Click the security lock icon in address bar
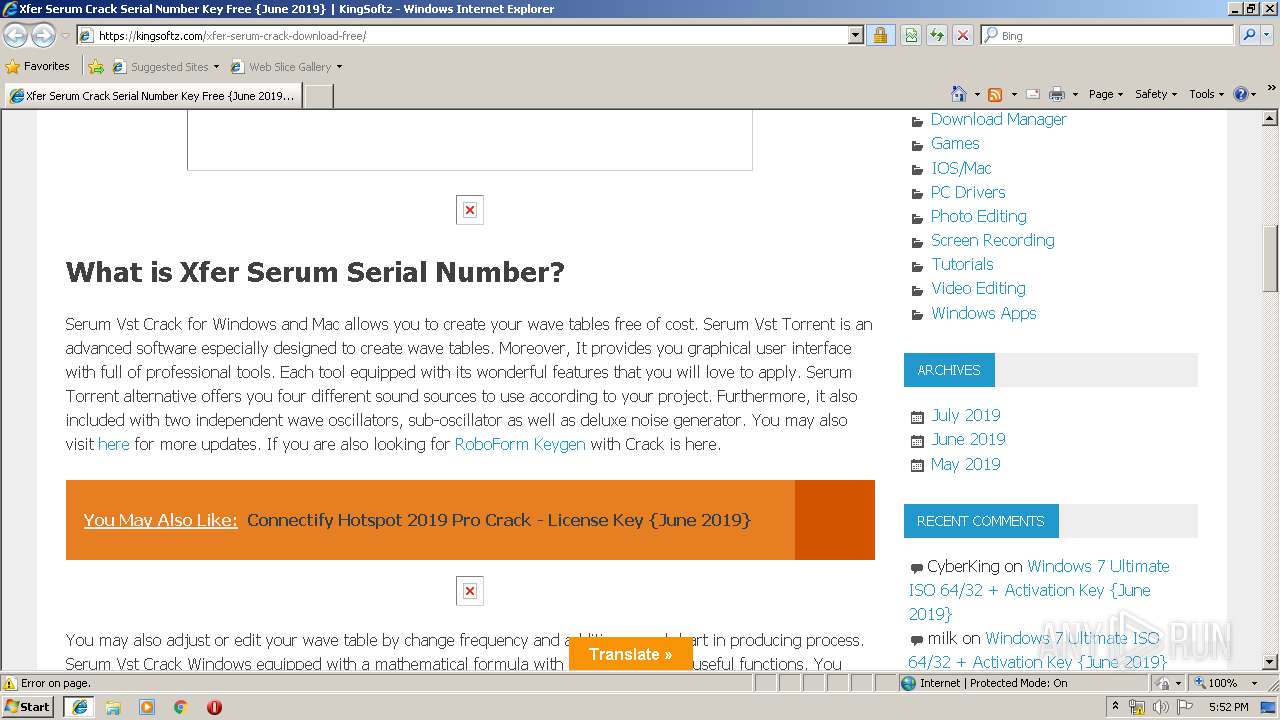Viewport: 1280px width, 720px height. 880,35
